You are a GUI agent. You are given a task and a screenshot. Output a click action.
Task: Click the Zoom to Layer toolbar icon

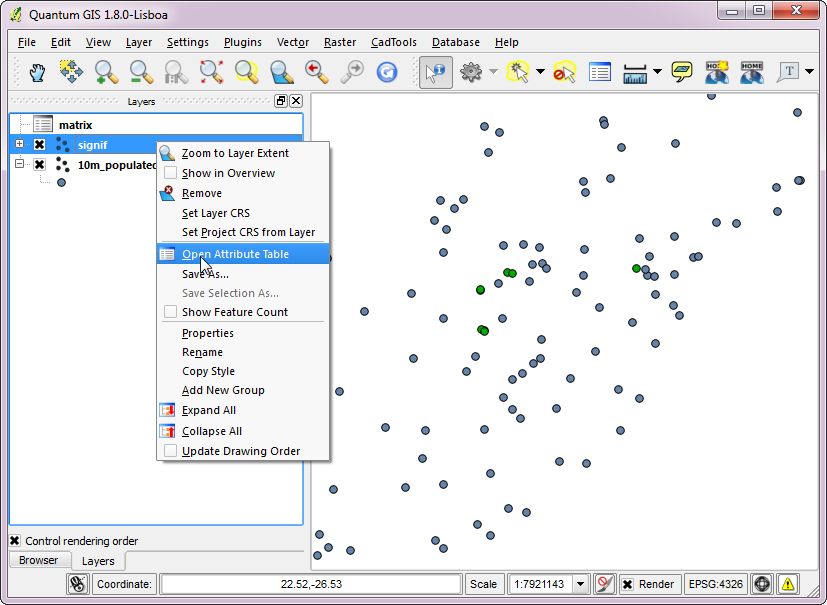pyautogui.click(x=281, y=72)
